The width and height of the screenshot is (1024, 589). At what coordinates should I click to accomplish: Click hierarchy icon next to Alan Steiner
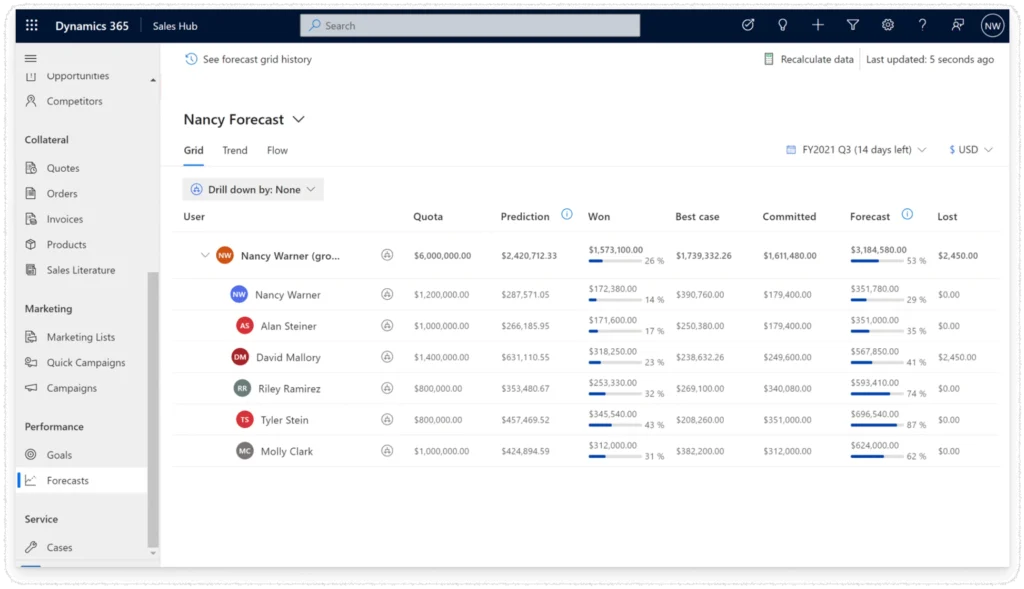pos(387,326)
